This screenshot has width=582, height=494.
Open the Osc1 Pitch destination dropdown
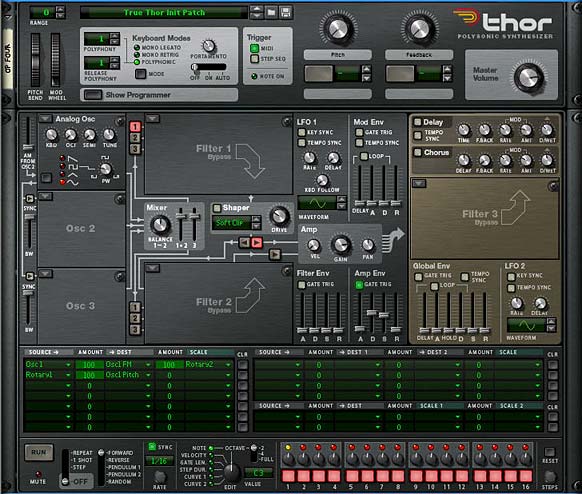(x=148, y=375)
